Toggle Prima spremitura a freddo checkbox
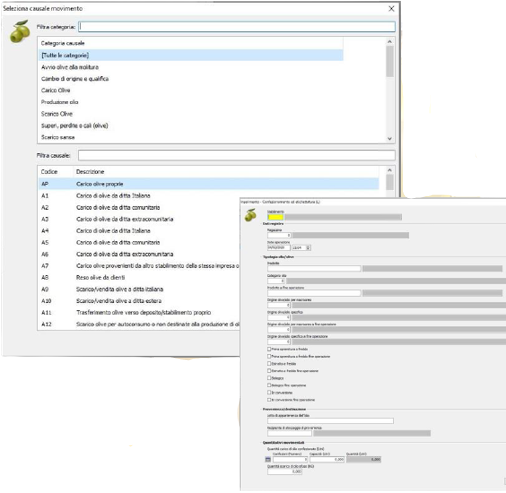The image size is (506, 493). pos(269,349)
